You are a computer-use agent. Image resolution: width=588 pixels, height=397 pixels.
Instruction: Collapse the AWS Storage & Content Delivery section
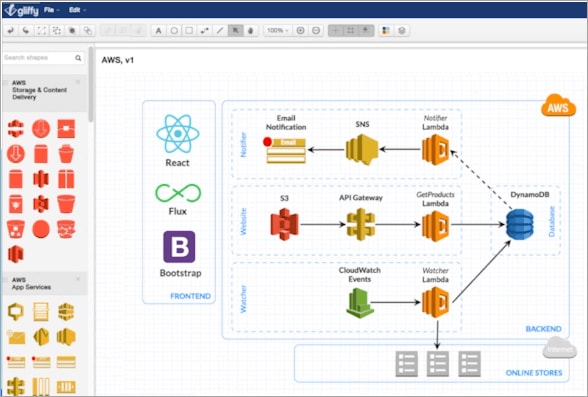[78, 82]
